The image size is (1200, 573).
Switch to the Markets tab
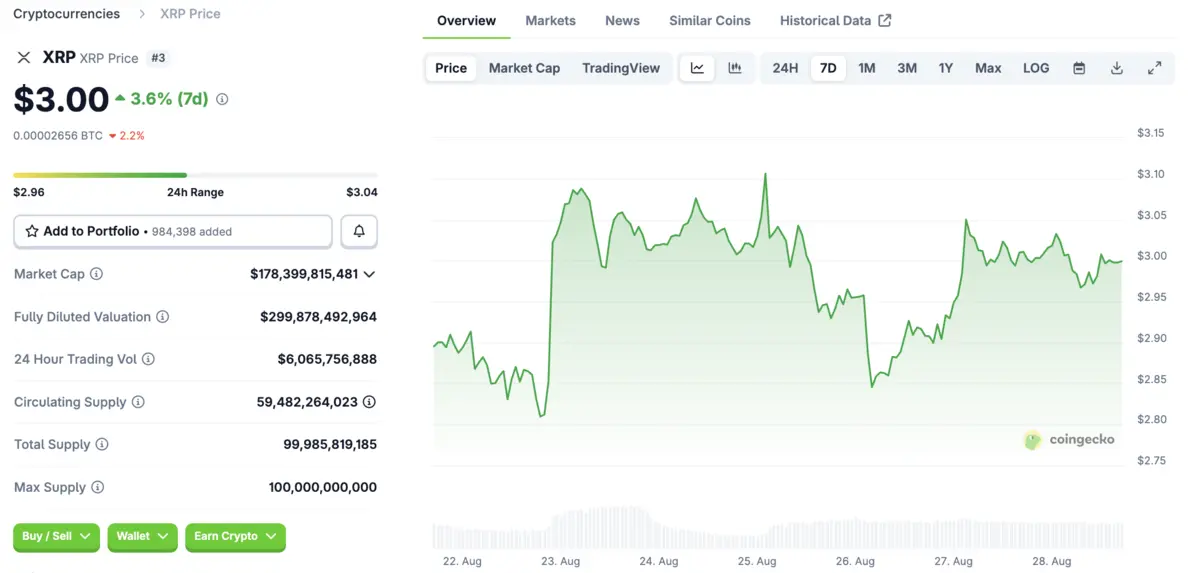(x=550, y=20)
